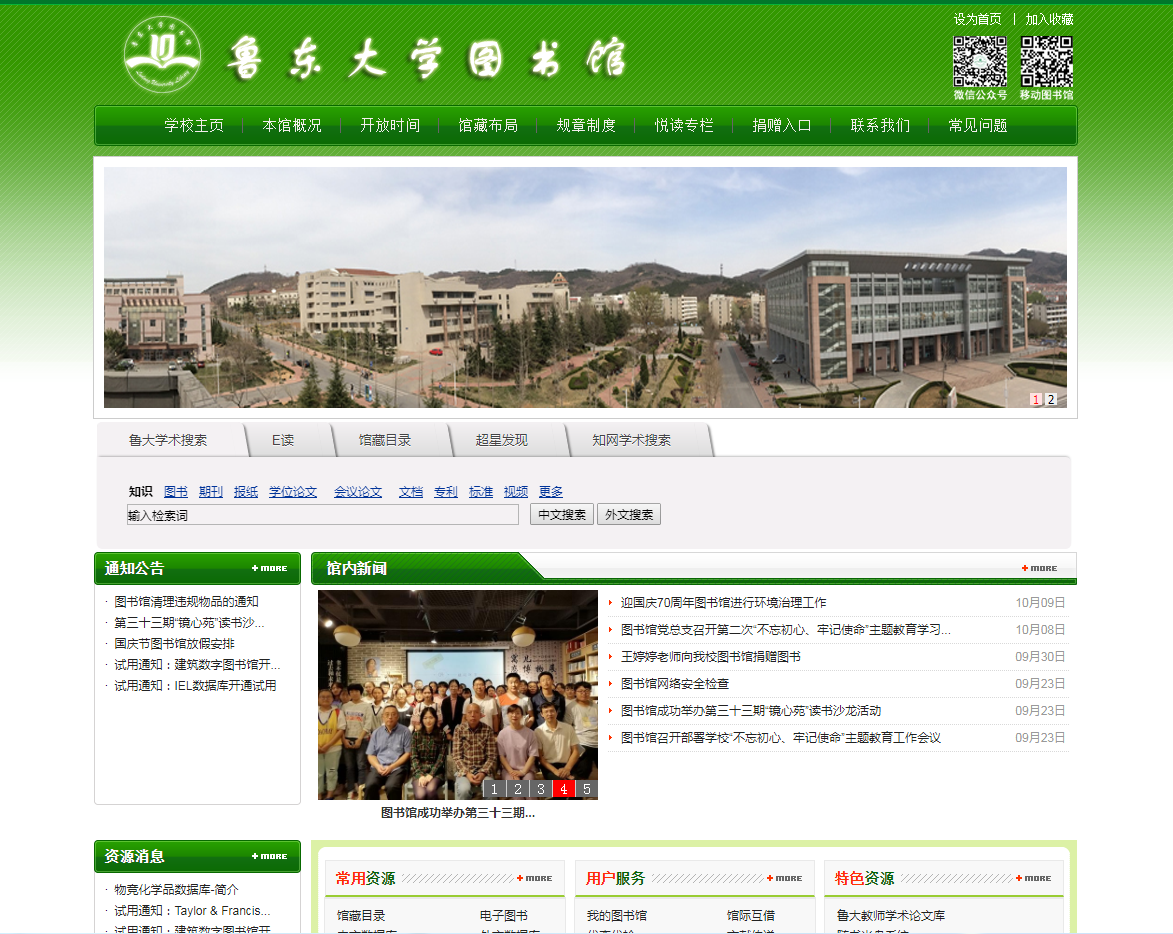The image size is (1173, 934).
Task: Open 通知公告 more link
Action: click(x=270, y=568)
